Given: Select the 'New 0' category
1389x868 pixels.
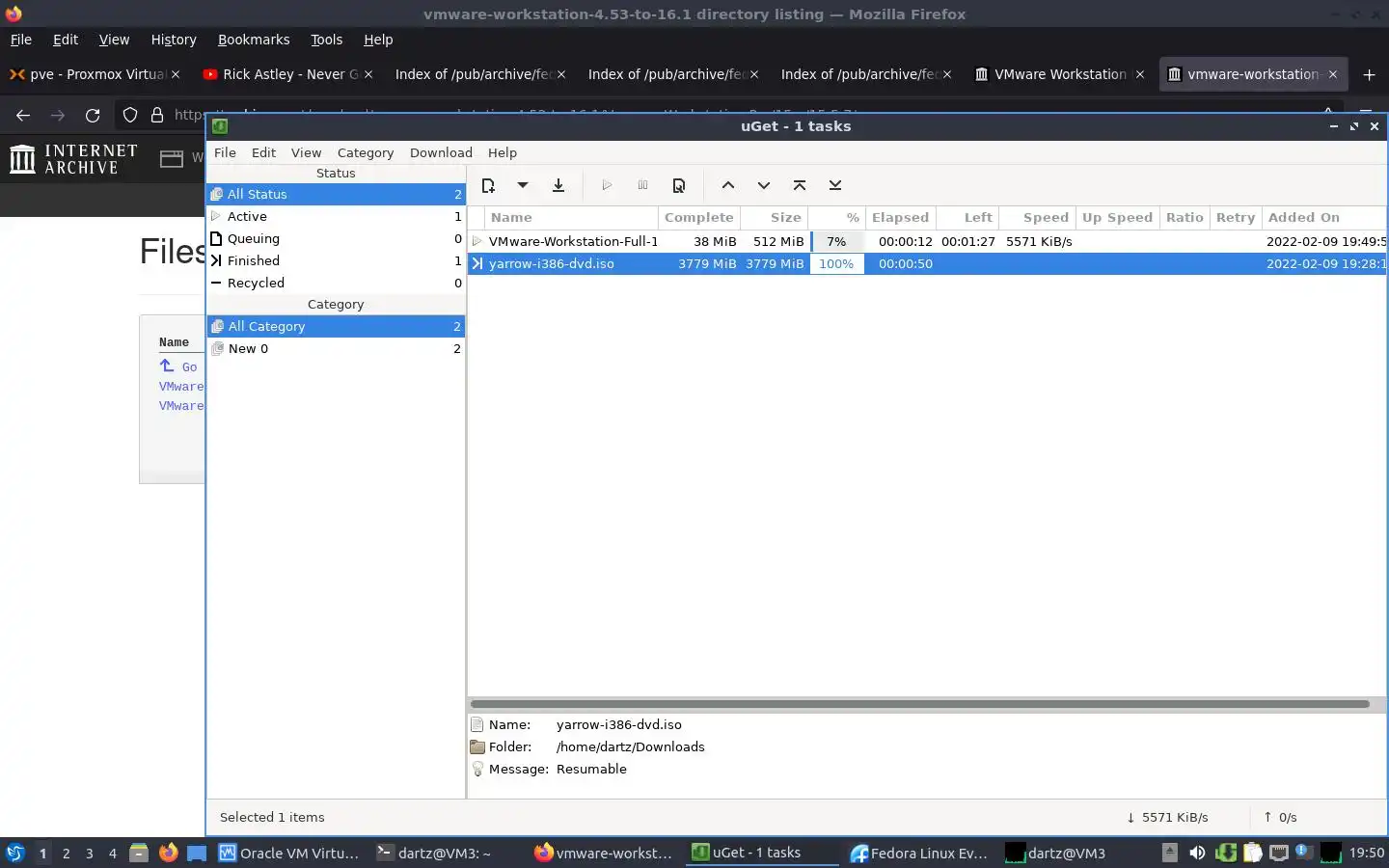Looking at the screenshot, I should point(336,348).
